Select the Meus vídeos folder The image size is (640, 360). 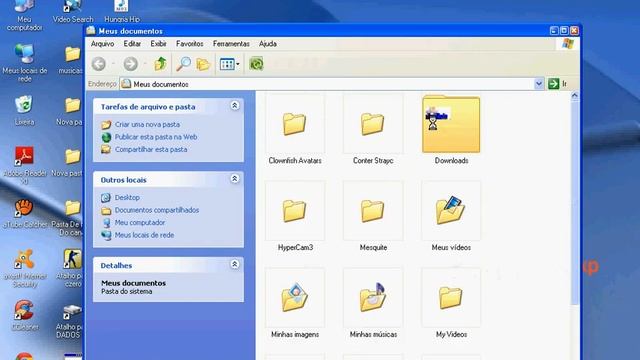(x=451, y=216)
